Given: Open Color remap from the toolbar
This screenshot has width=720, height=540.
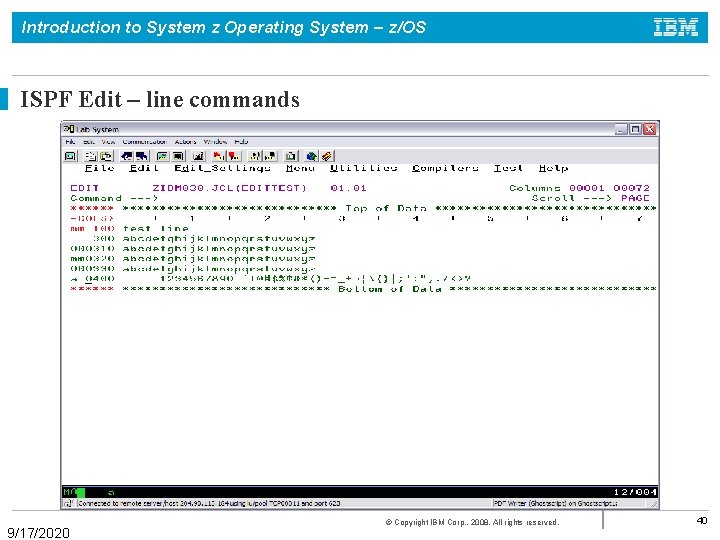Looking at the screenshot, I should click(178, 156).
